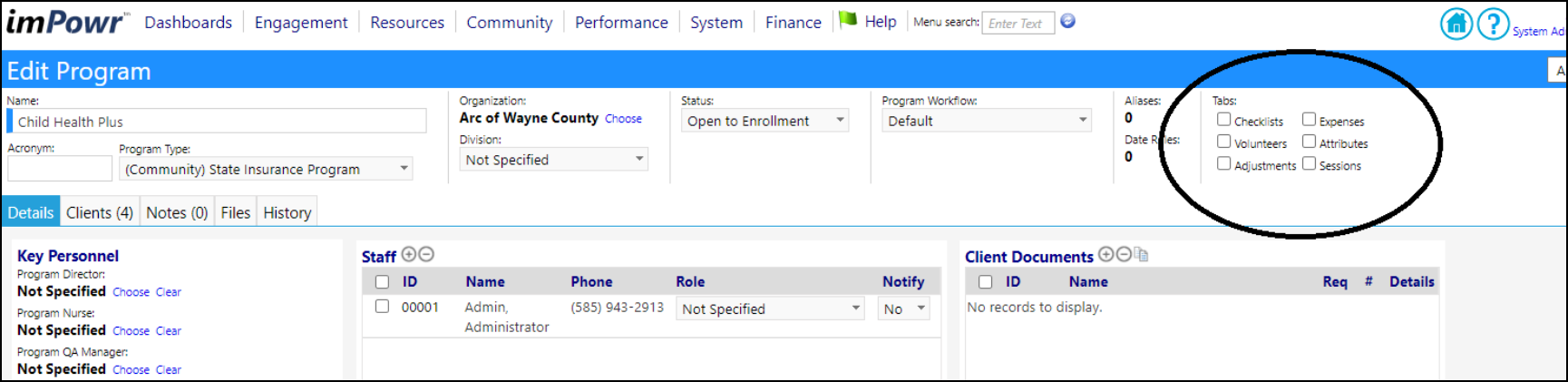Toggle the Attributes tab checkbox

click(1310, 142)
